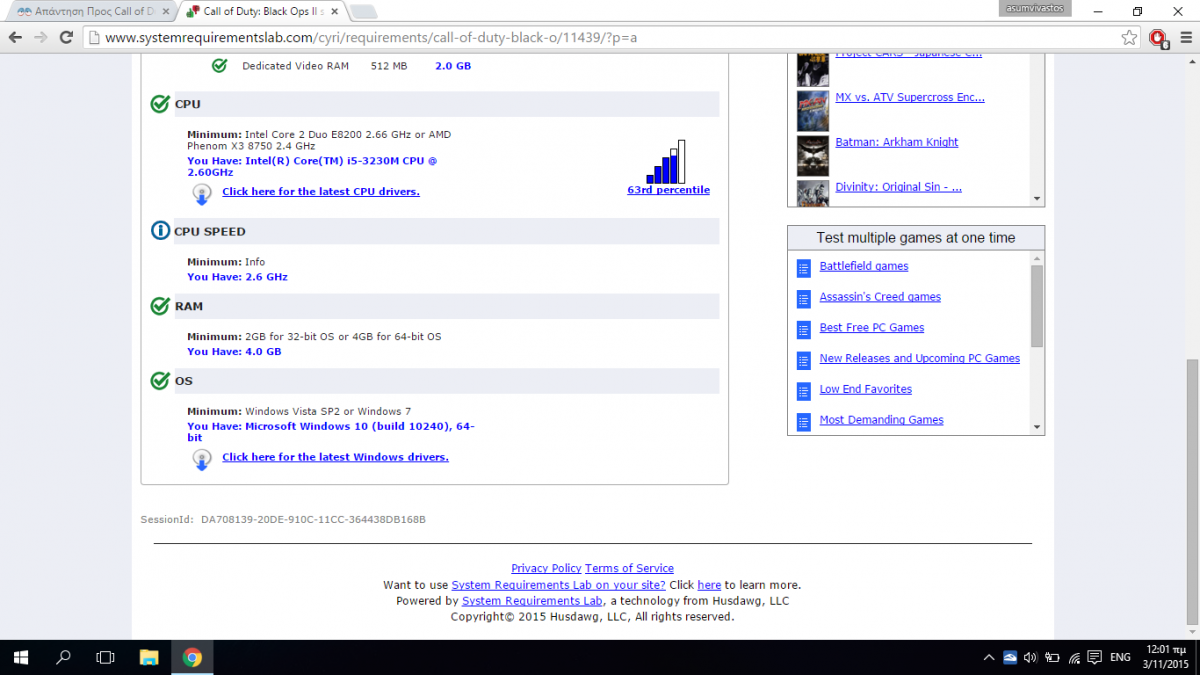Click the info icon next to CPU SPEED
Image resolution: width=1200 pixels, height=675 pixels.
tap(160, 231)
